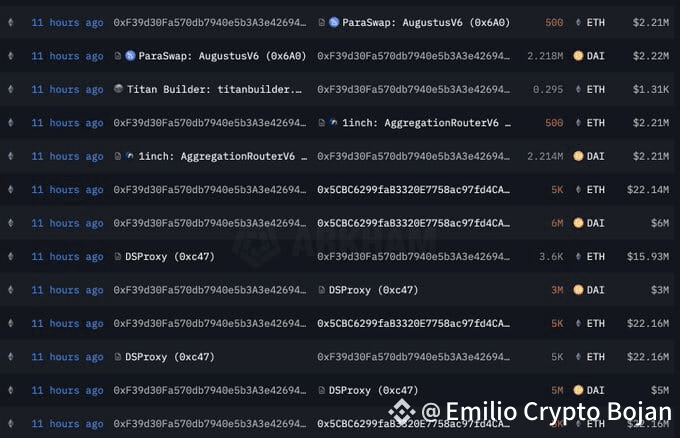Open ParaSwap: AugustusV6 recipient in first row

(x=426, y=22)
